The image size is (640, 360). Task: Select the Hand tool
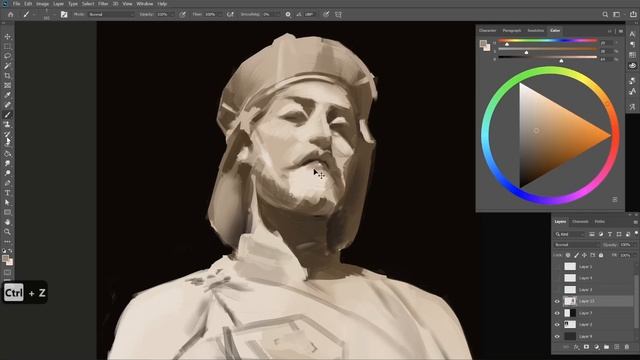tap(7, 222)
